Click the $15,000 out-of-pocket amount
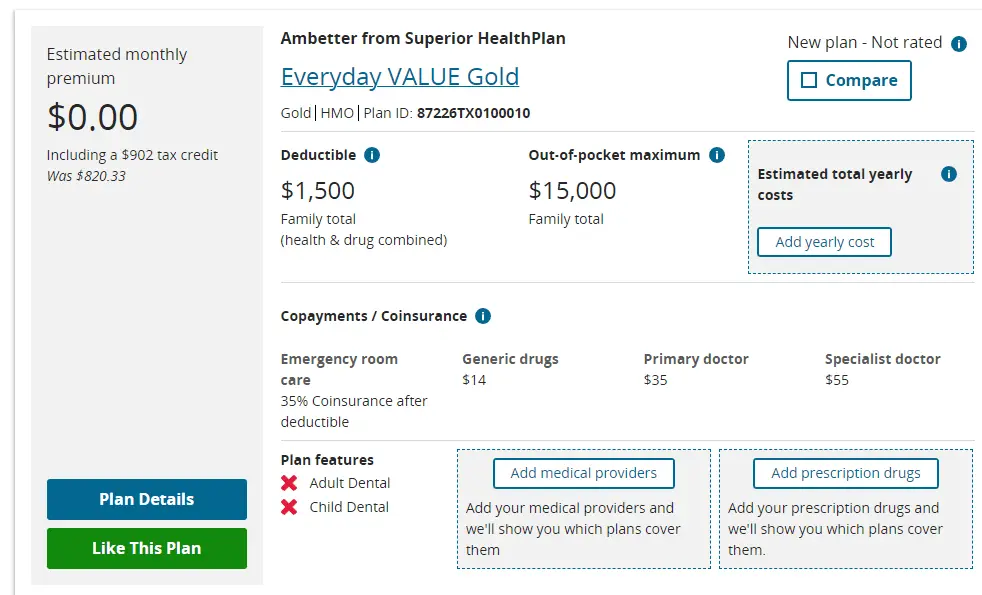The width and height of the screenshot is (982, 595). pos(572,190)
